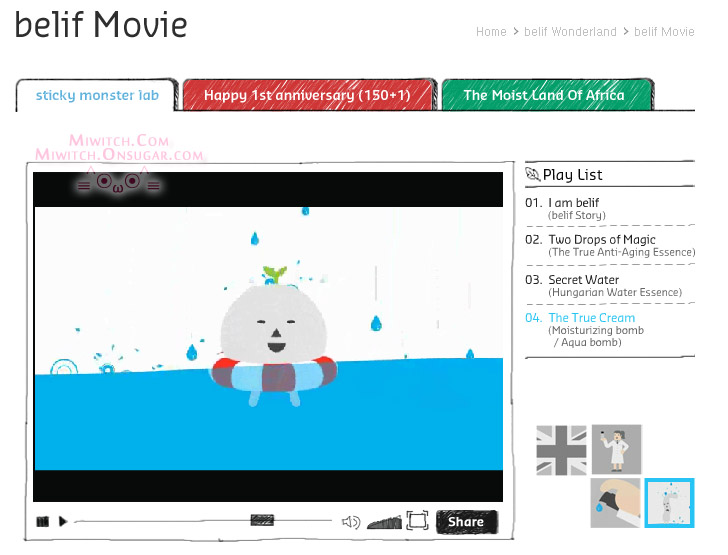The image size is (728, 555).
Task: Switch to the sticky monster lab tab
Action: [97, 95]
